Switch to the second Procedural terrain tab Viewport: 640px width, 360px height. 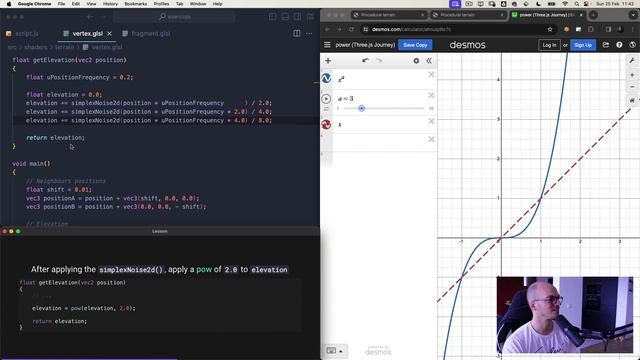pyautogui.click(x=468, y=15)
